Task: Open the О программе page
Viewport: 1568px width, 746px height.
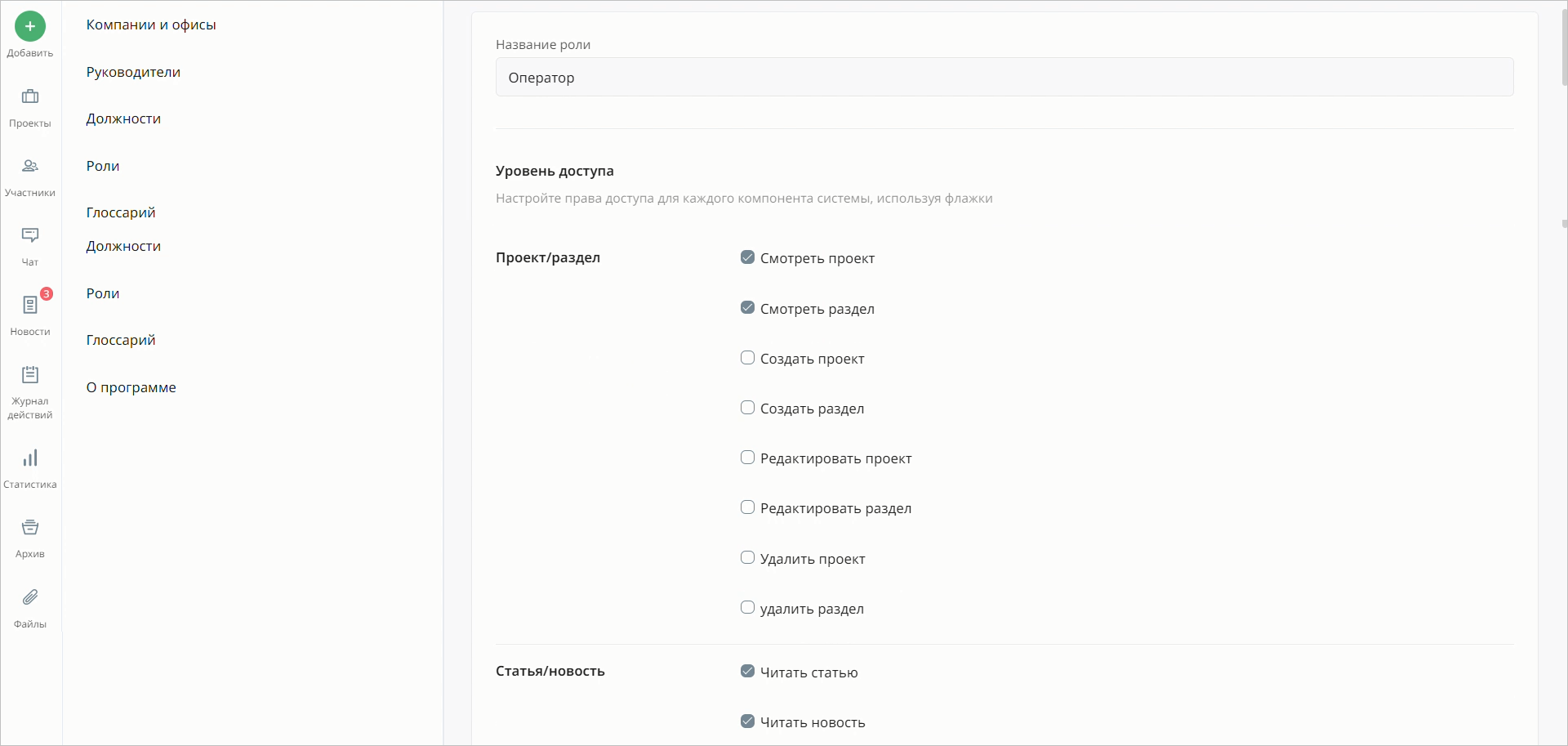Action: coord(131,387)
